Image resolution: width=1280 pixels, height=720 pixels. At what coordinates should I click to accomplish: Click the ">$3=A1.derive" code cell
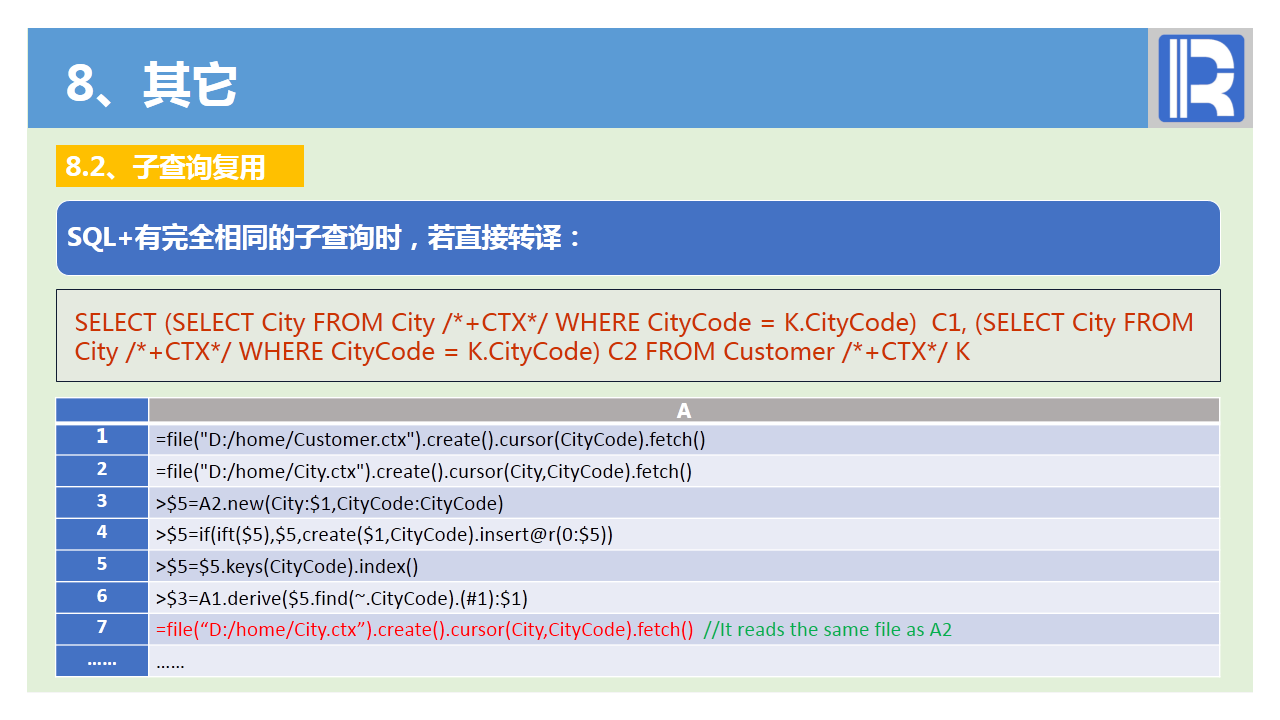[x=684, y=597]
